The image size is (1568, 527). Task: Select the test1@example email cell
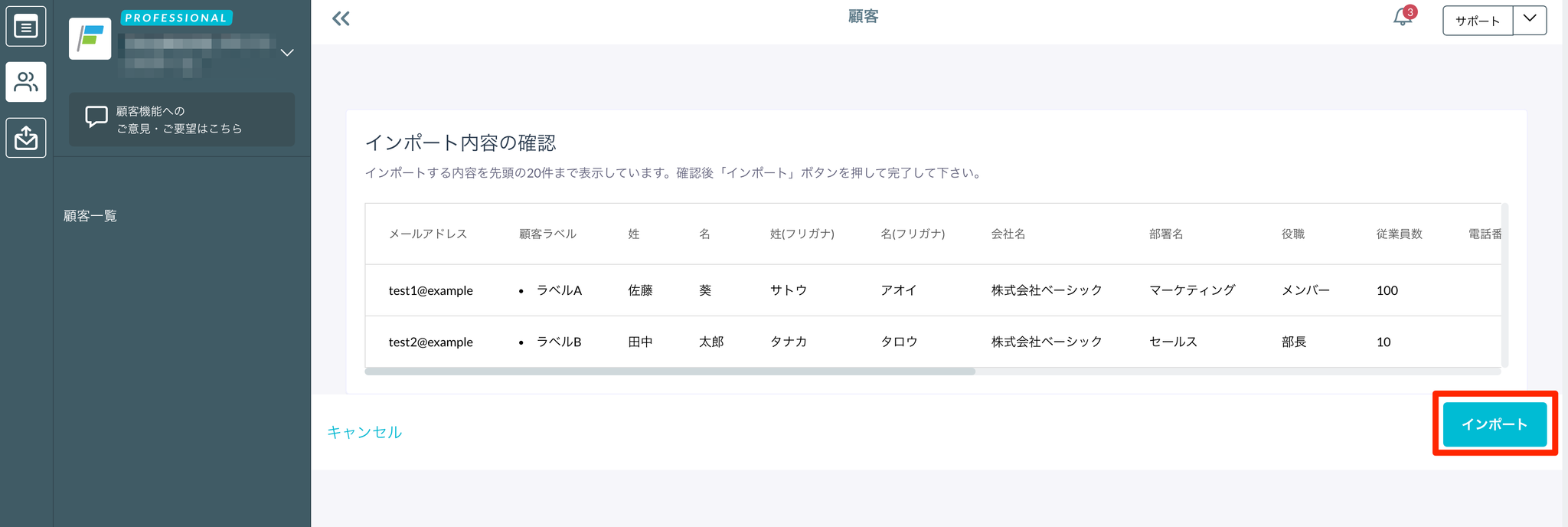[431, 290]
